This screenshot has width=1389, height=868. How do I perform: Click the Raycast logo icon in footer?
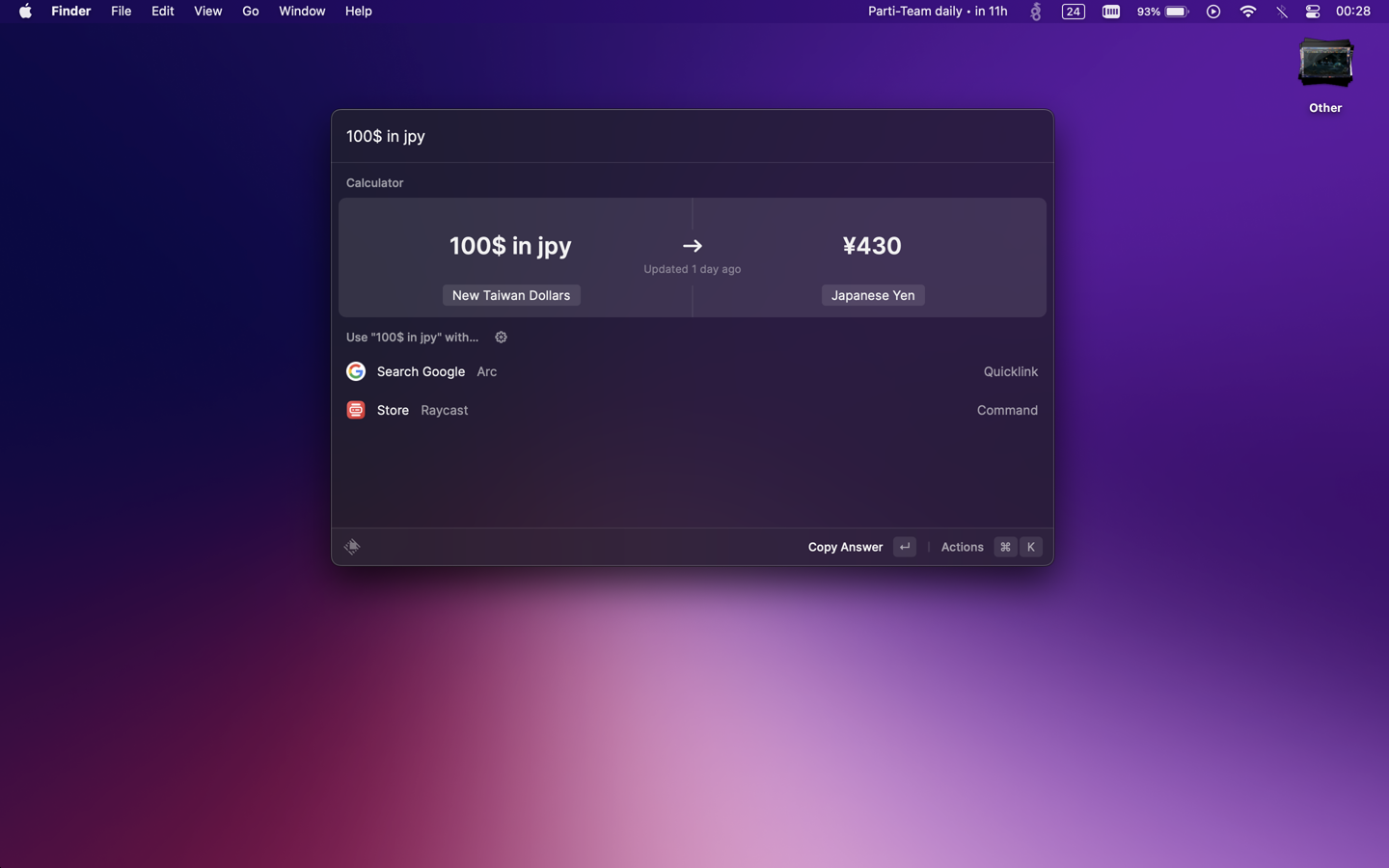(x=352, y=547)
